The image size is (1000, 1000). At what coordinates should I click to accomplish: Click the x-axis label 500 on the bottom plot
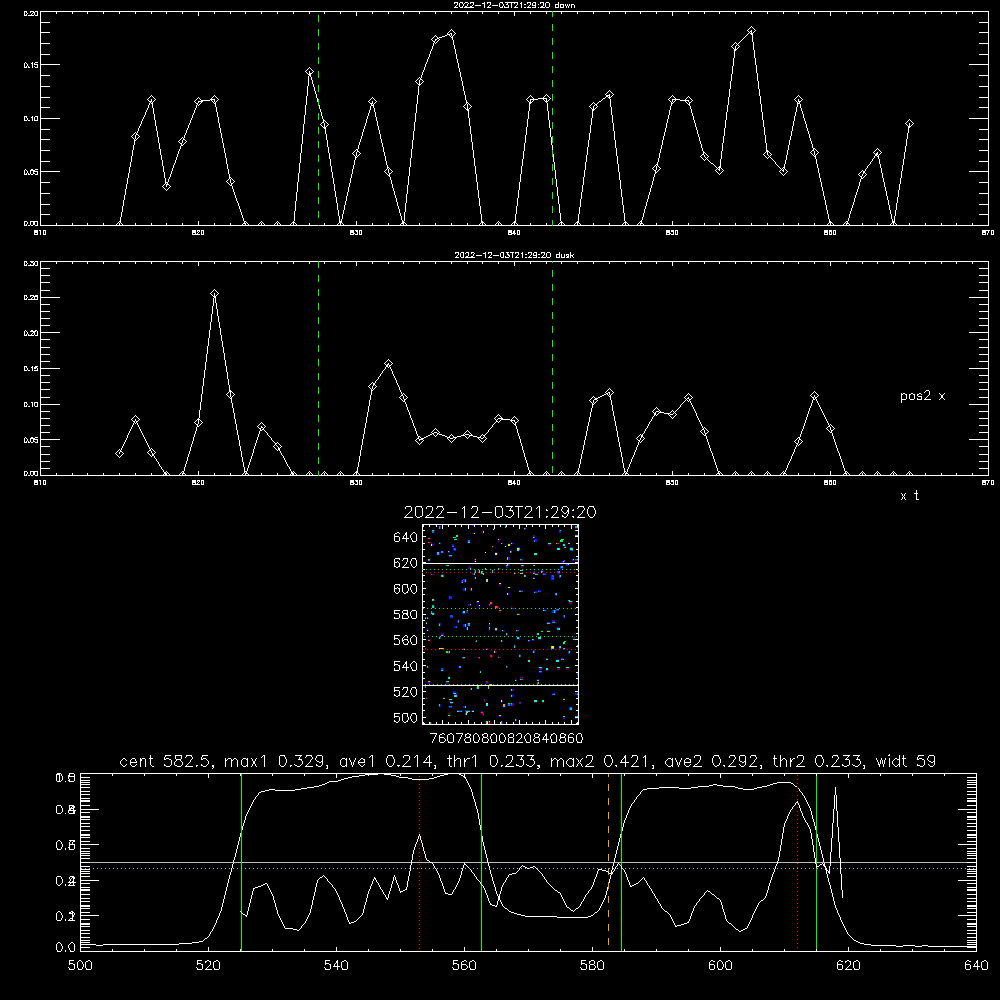click(x=80, y=966)
